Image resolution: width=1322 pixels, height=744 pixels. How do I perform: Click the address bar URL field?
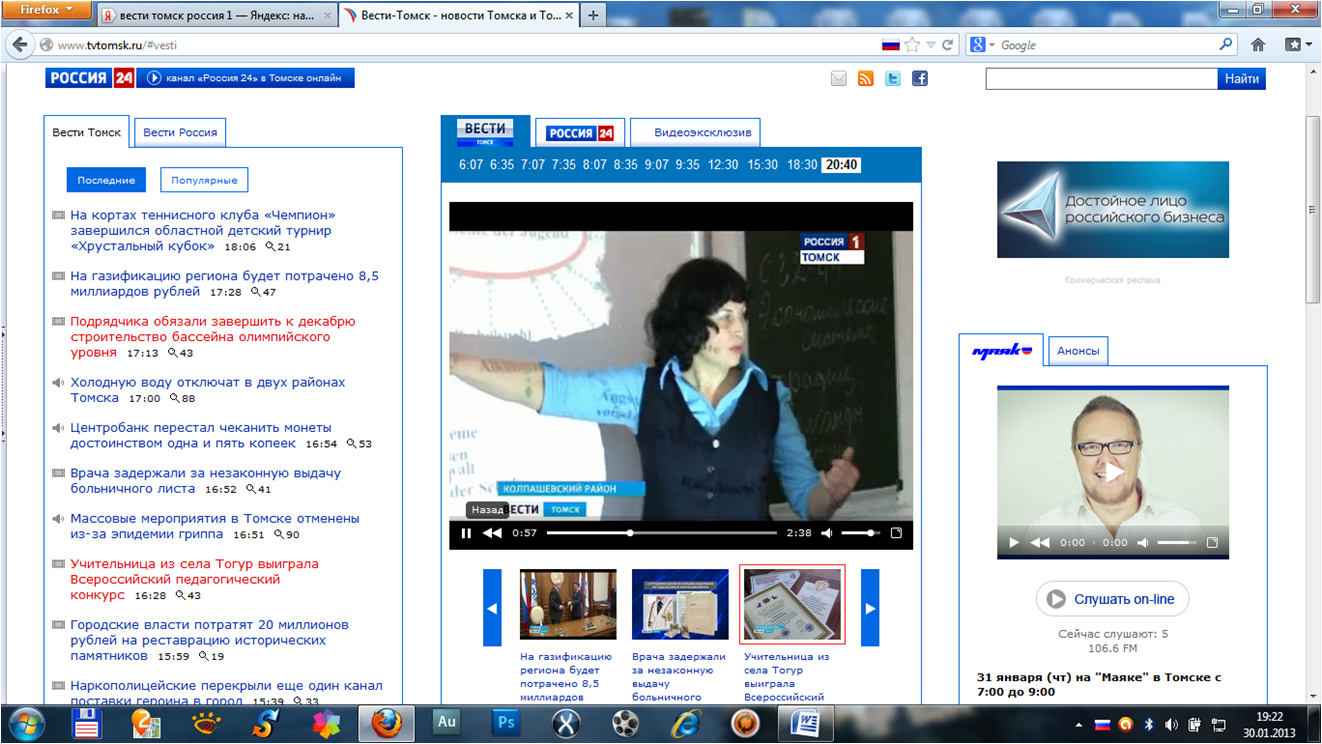[x=465, y=45]
